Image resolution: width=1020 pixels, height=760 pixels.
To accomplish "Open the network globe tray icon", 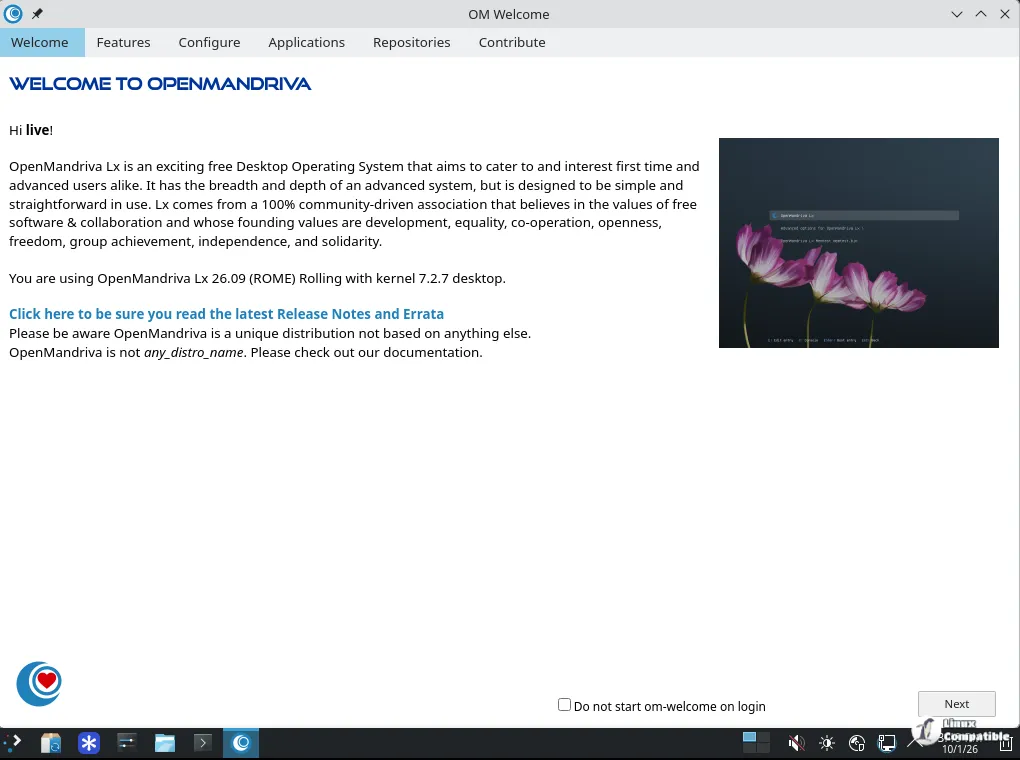I will coord(857,742).
